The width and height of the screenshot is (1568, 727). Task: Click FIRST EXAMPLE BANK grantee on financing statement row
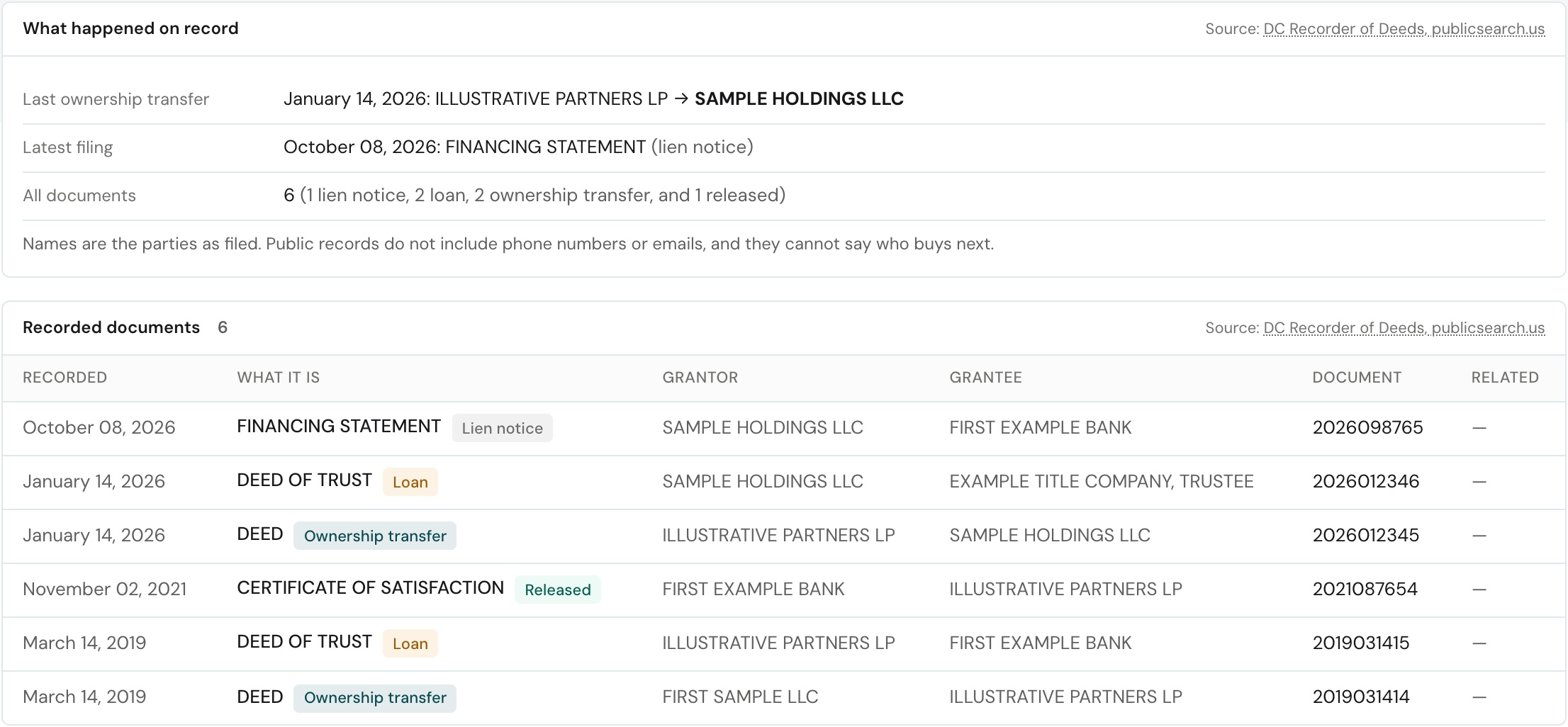(1041, 428)
